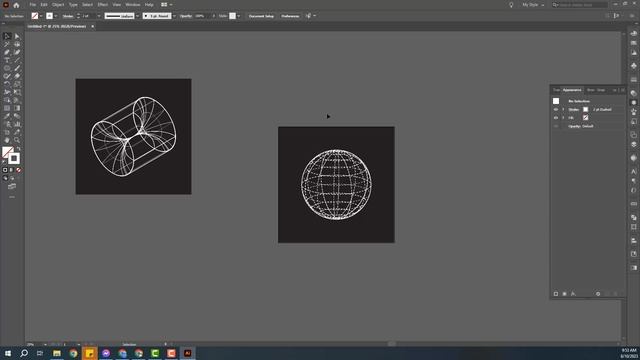Click Add New Effect fx button

tap(573, 294)
